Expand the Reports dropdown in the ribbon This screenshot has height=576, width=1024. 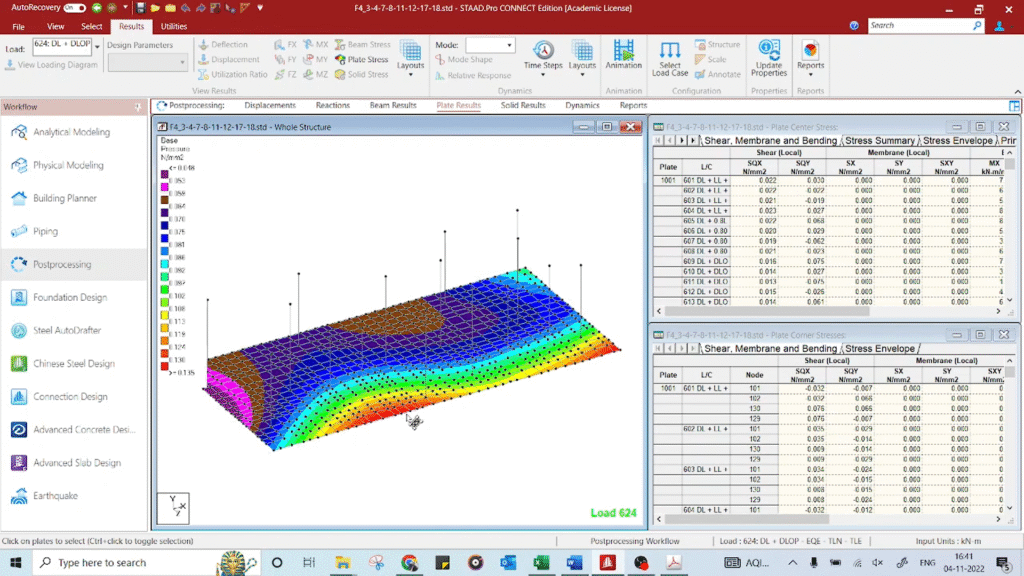[x=810, y=75]
